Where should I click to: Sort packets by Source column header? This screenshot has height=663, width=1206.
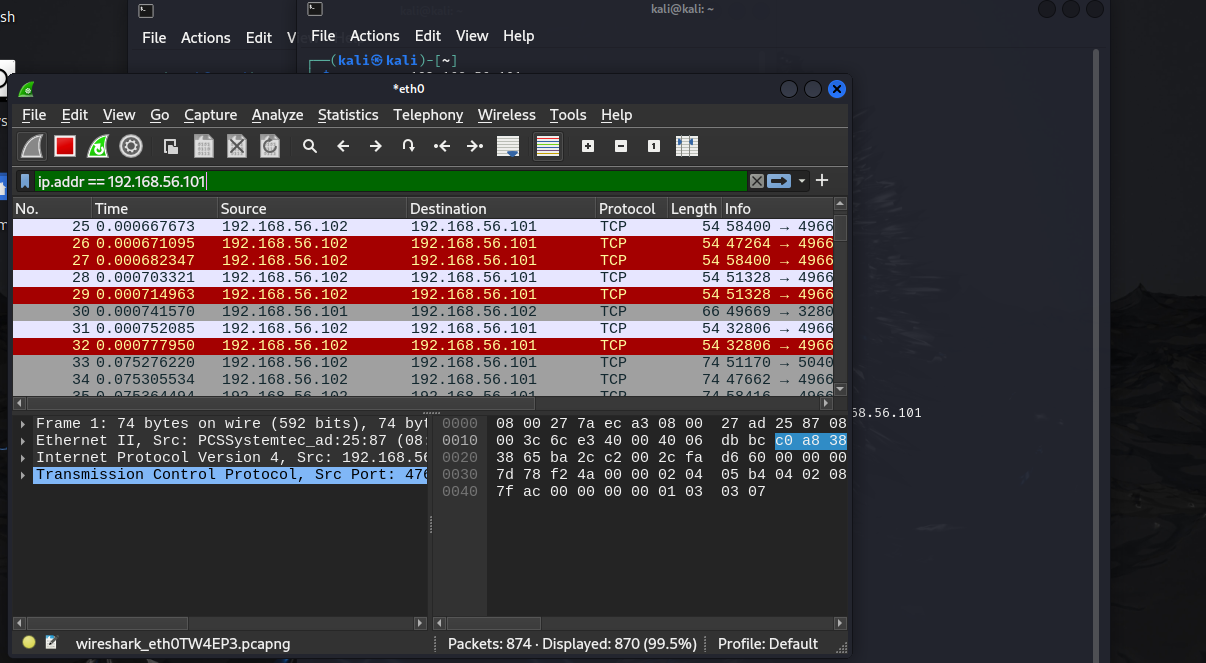click(312, 209)
